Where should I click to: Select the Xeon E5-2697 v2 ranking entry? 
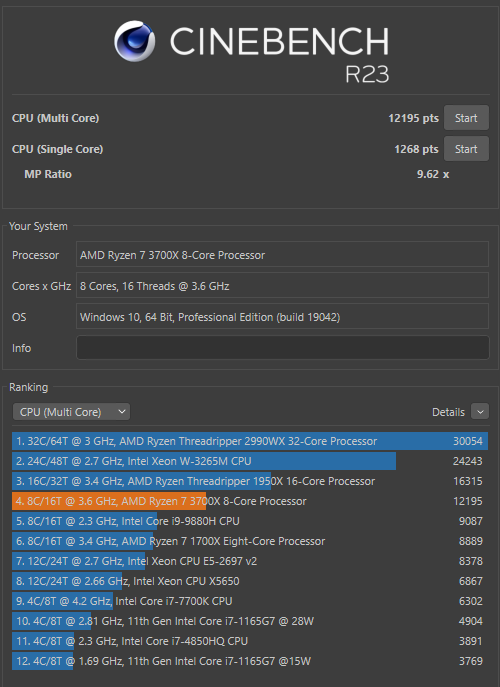tap(250, 561)
